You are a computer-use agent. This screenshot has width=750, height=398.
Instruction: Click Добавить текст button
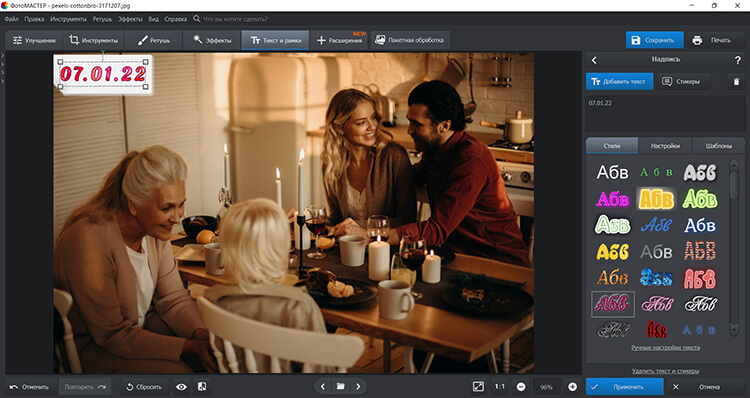tap(619, 81)
